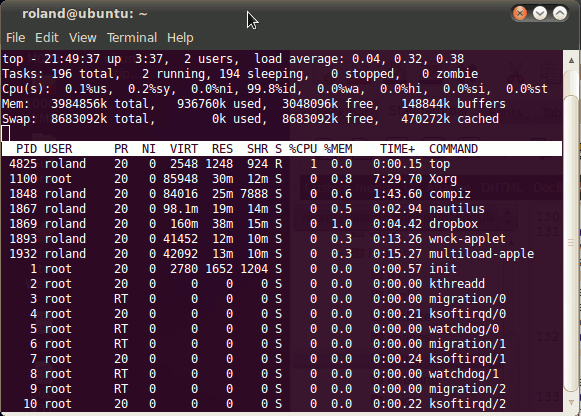Click the VIRT value 85948
Screen dimensions: 581x416
[180, 179]
